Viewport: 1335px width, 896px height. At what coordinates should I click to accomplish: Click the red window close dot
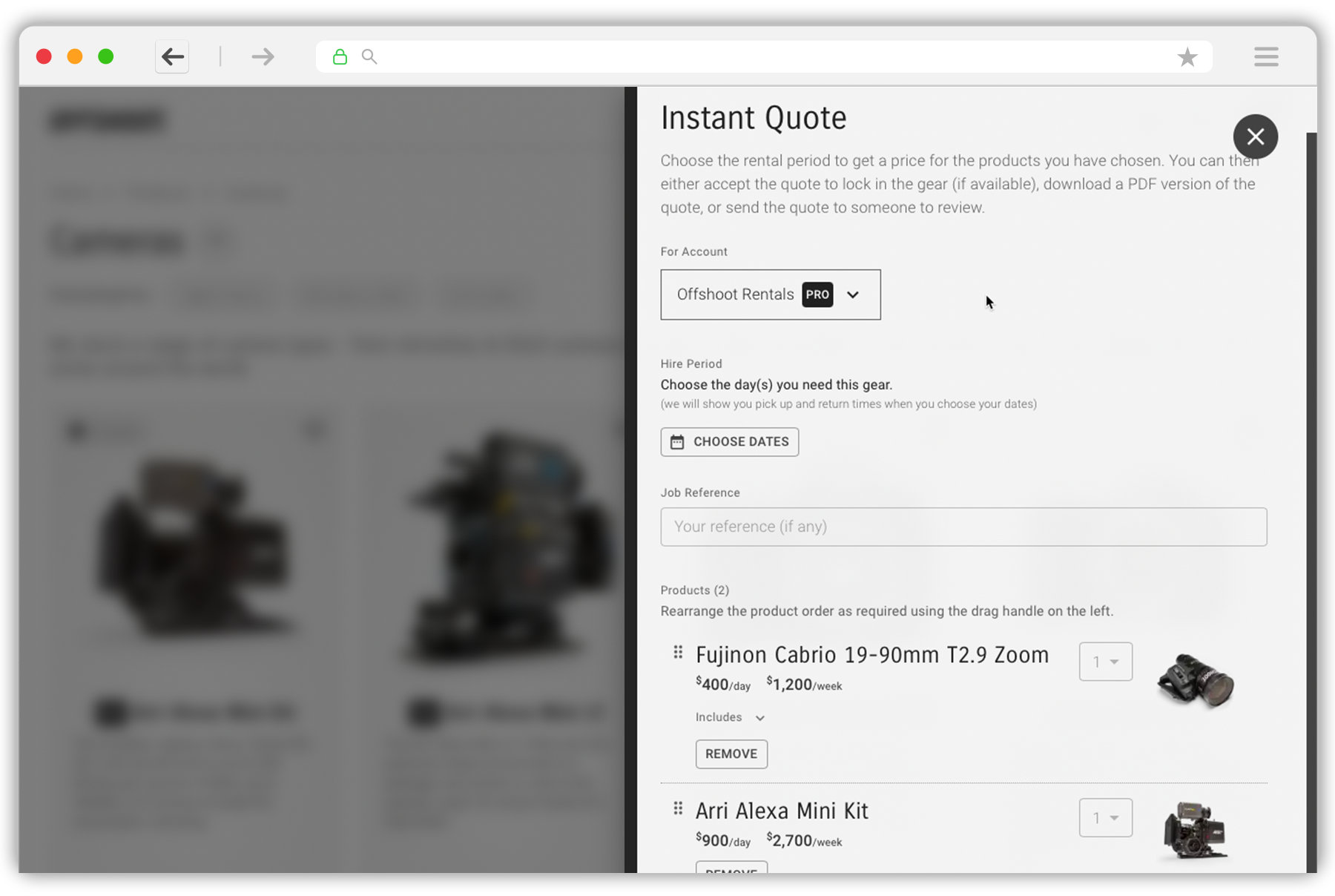coord(44,56)
